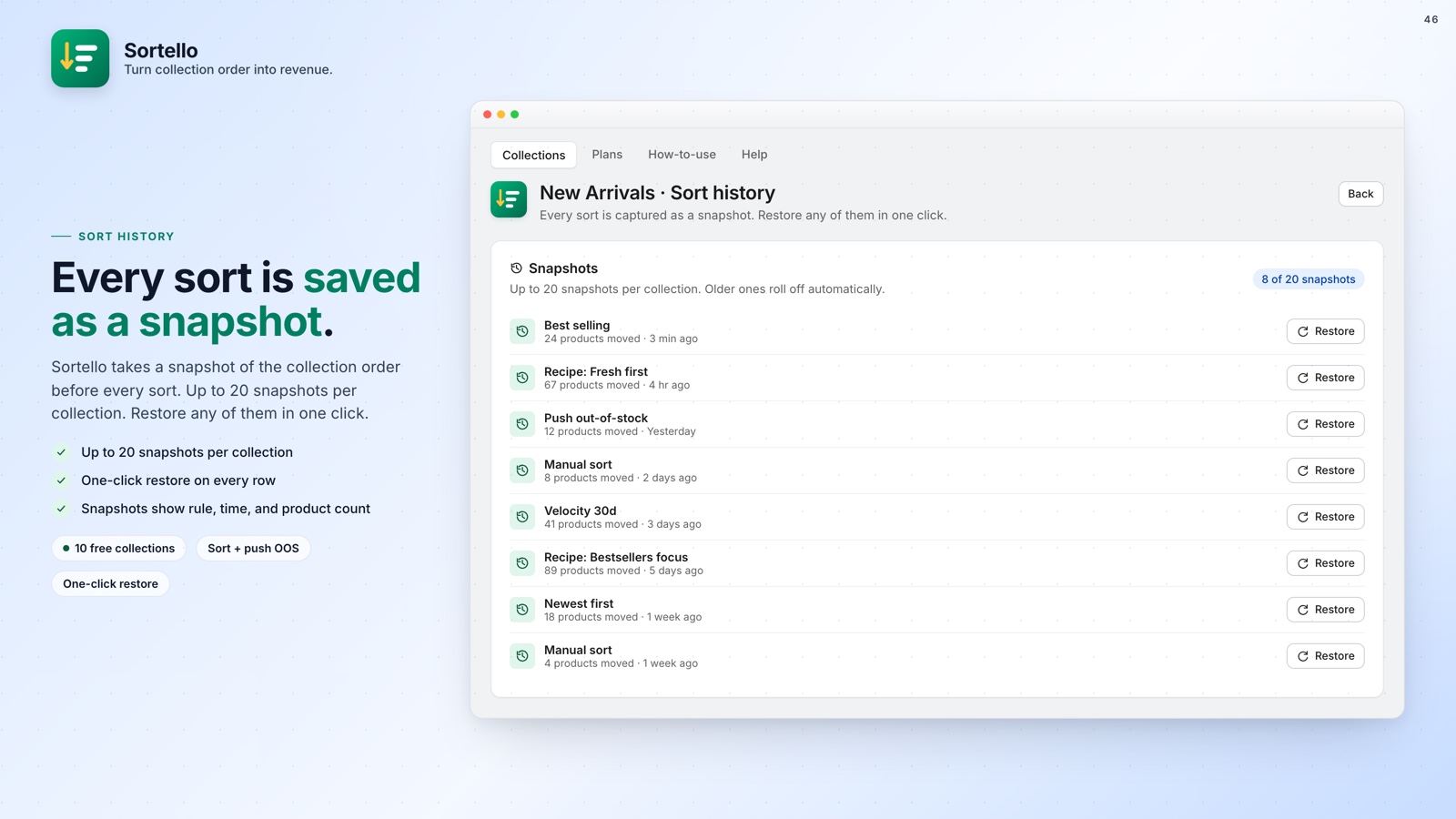1456x819 pixels.
Task: Click the Recipe: Fresh first snapshot name
Action: point(596,371)
